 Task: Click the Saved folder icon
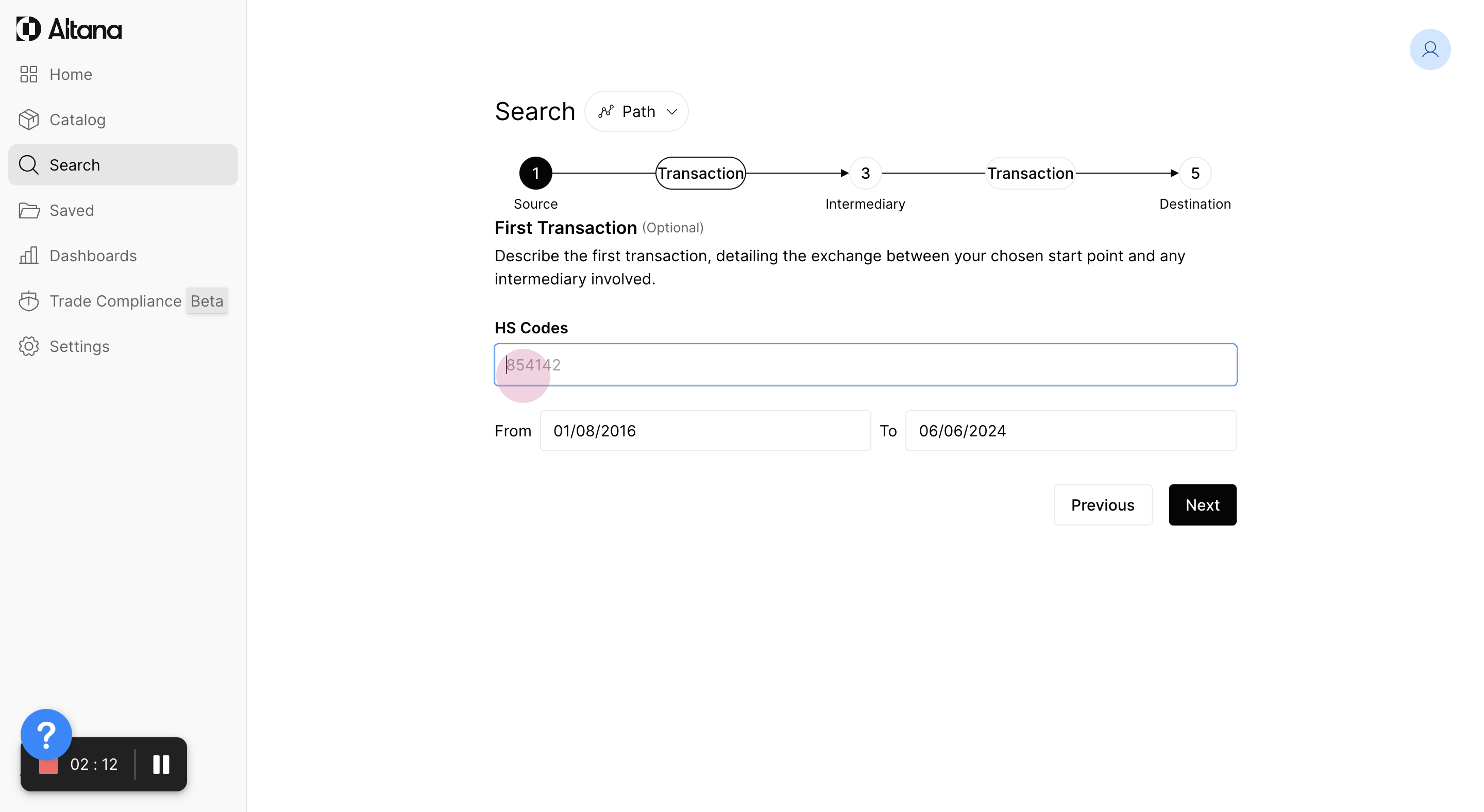28,211
